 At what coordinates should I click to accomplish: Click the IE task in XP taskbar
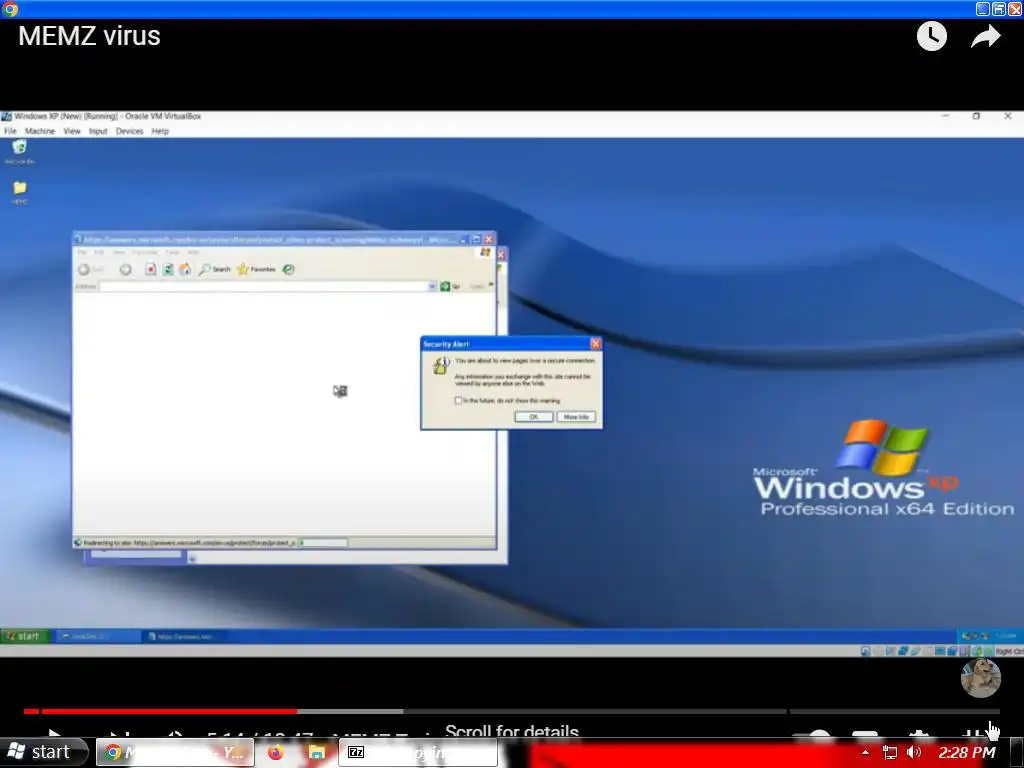coord(183,636)
